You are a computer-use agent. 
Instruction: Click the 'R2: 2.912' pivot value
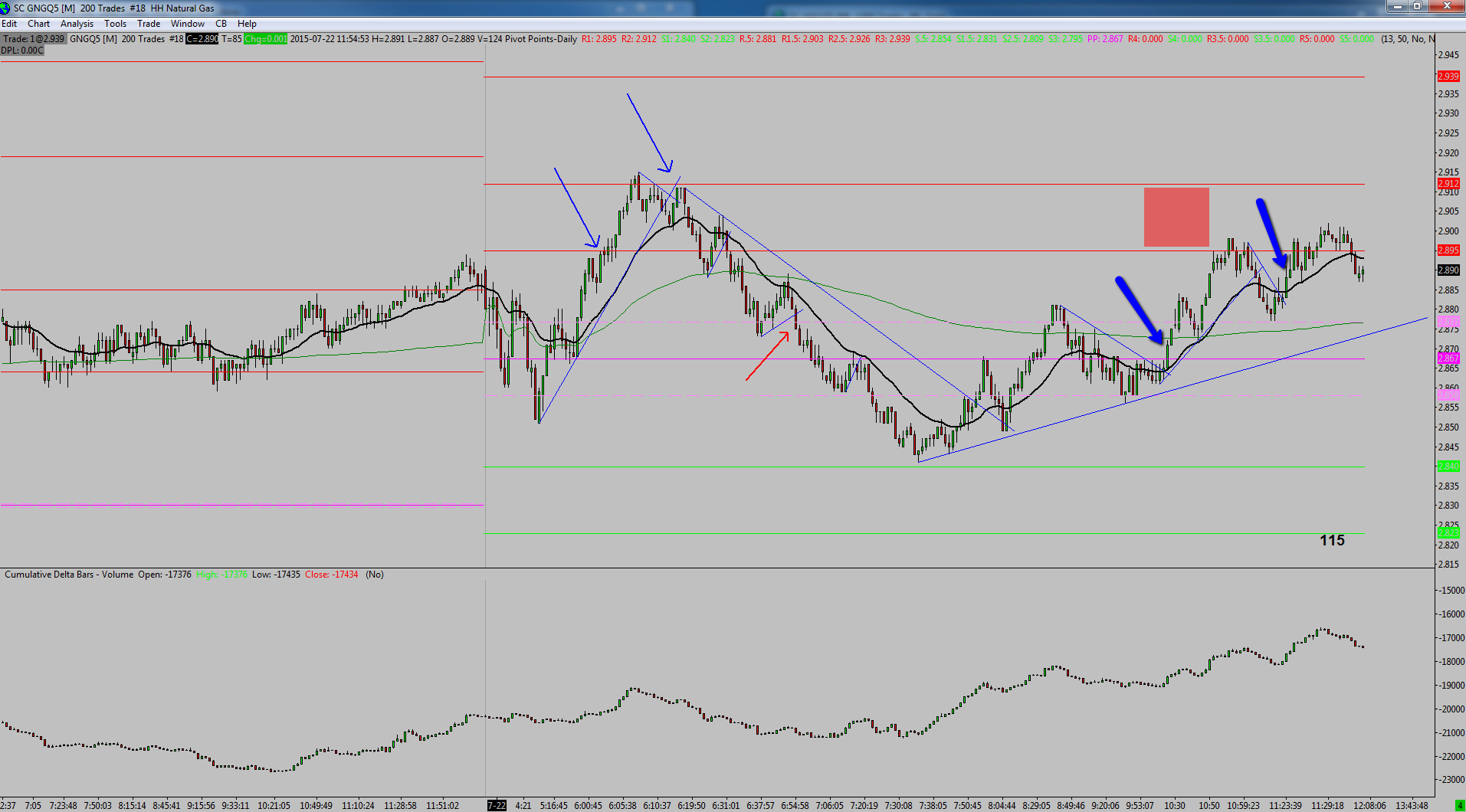point(639,39)
